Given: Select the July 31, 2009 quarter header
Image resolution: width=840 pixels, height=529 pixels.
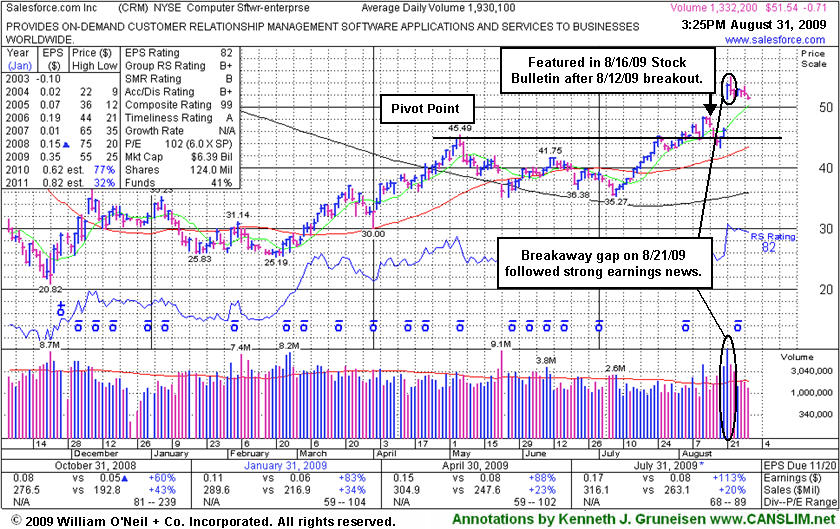Looking at the screenshot, I should pos(669,465).
